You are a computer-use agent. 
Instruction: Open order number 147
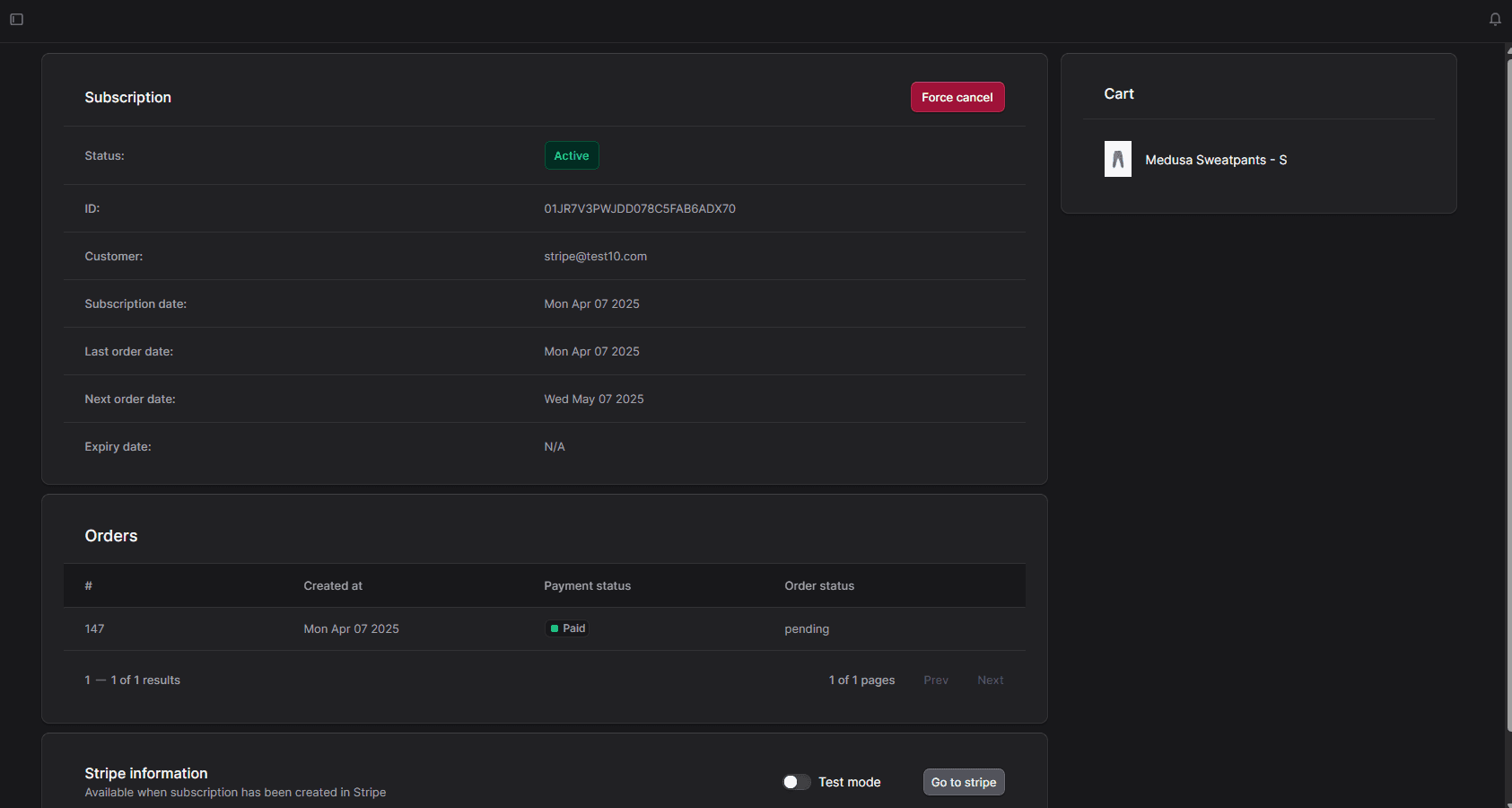(x=94, y=628)
